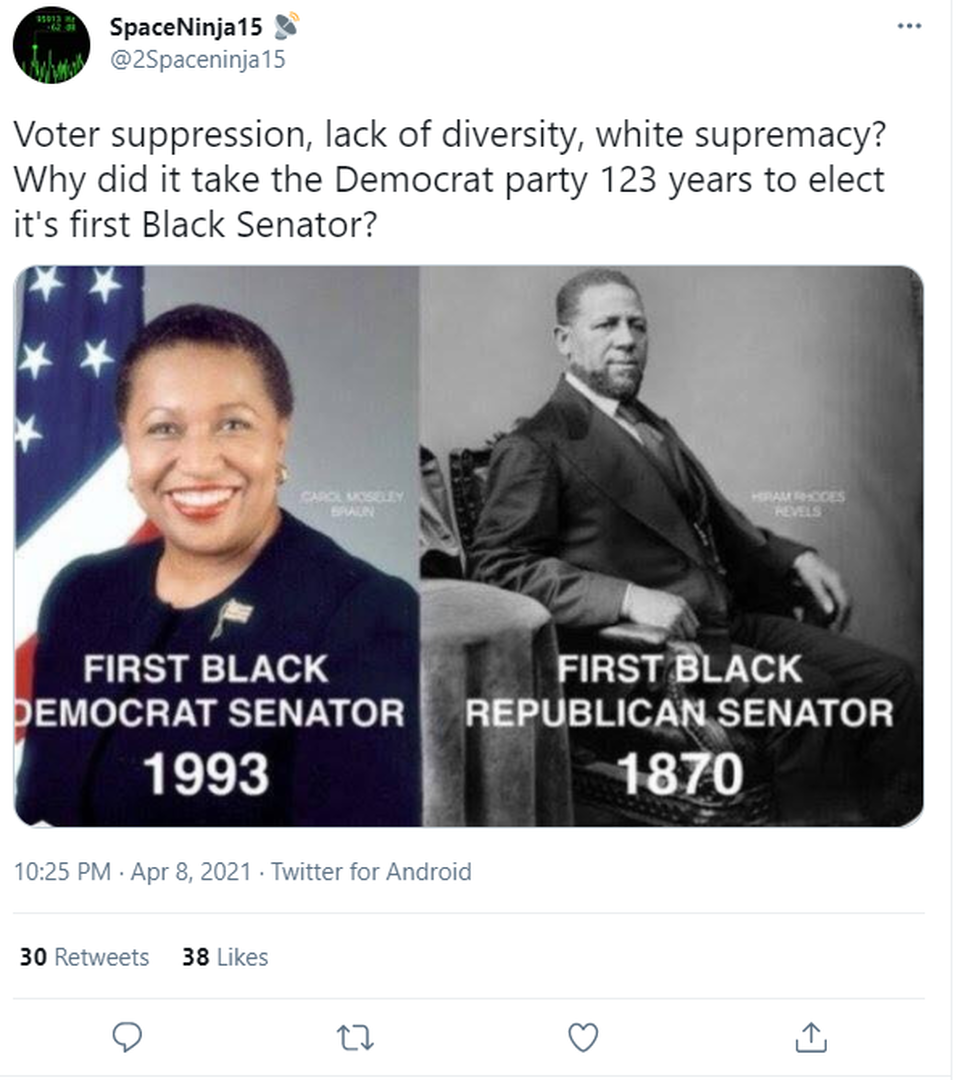View the 30 Retweets list
This screenshot has width=962, height=1080.
(x=84, y=957)
